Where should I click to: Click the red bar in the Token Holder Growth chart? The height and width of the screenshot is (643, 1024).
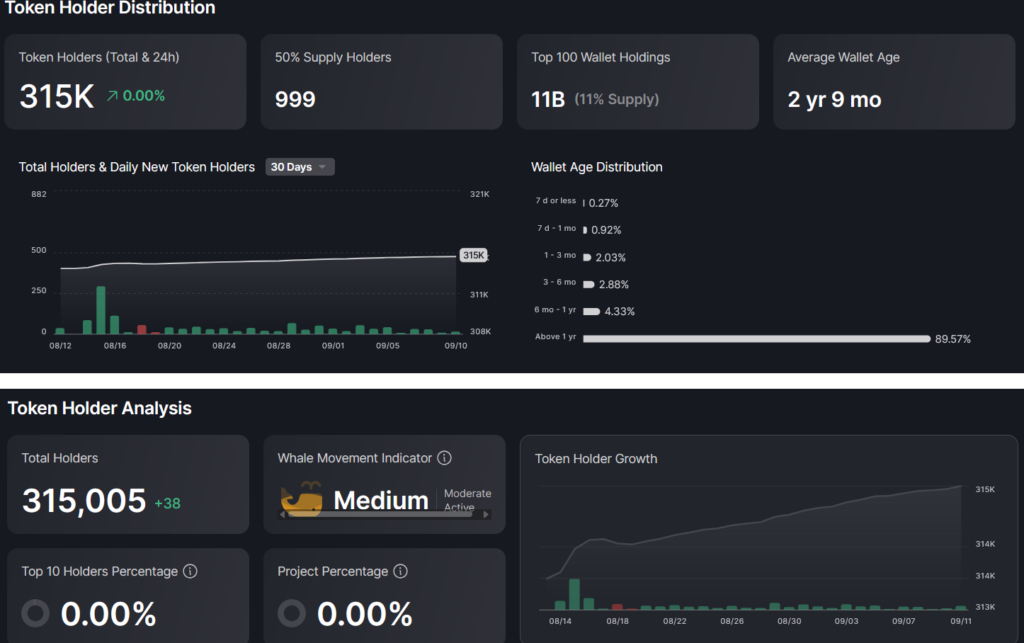tap(617, 607)
